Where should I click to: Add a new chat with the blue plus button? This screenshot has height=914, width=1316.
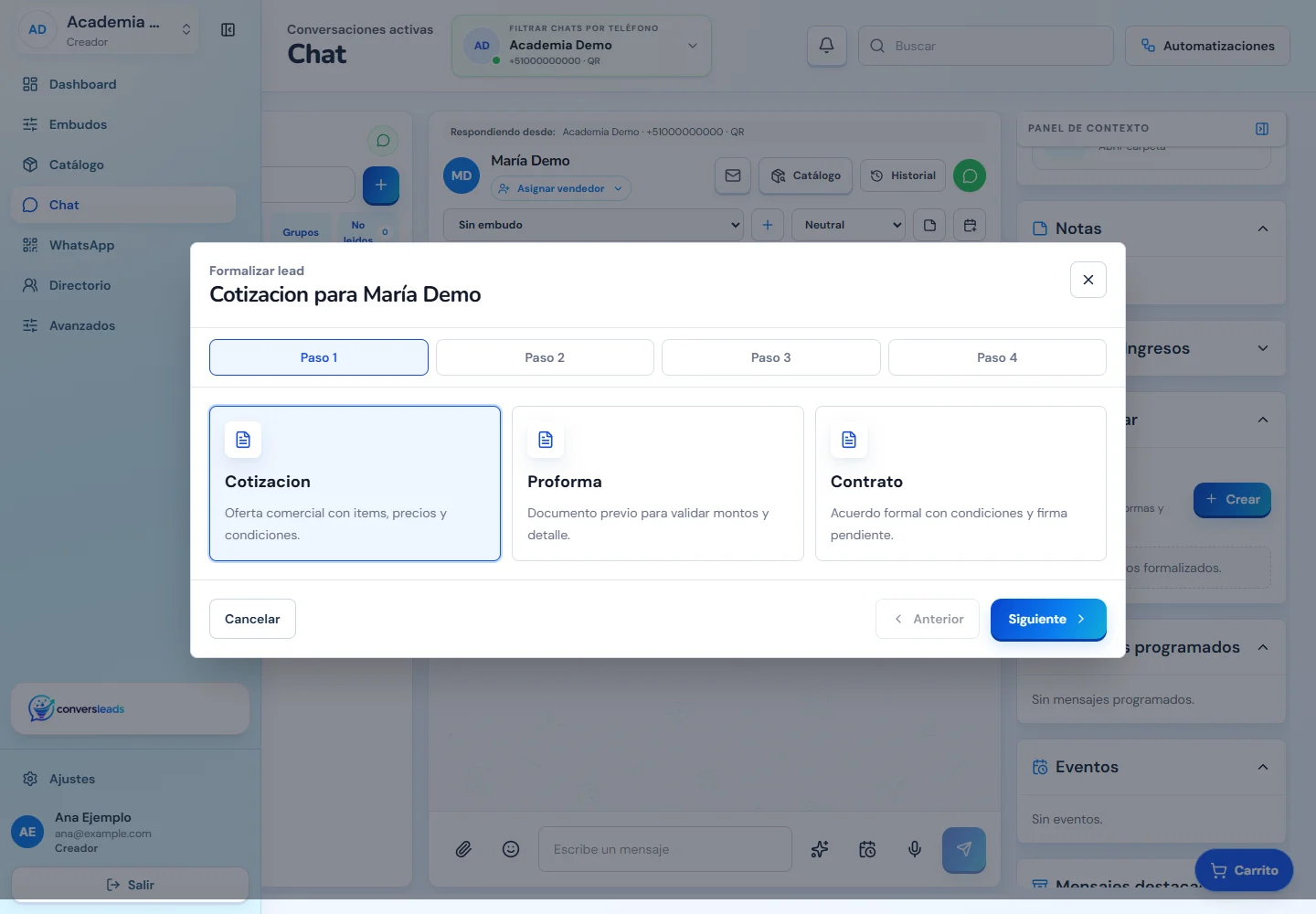point(381,185)
